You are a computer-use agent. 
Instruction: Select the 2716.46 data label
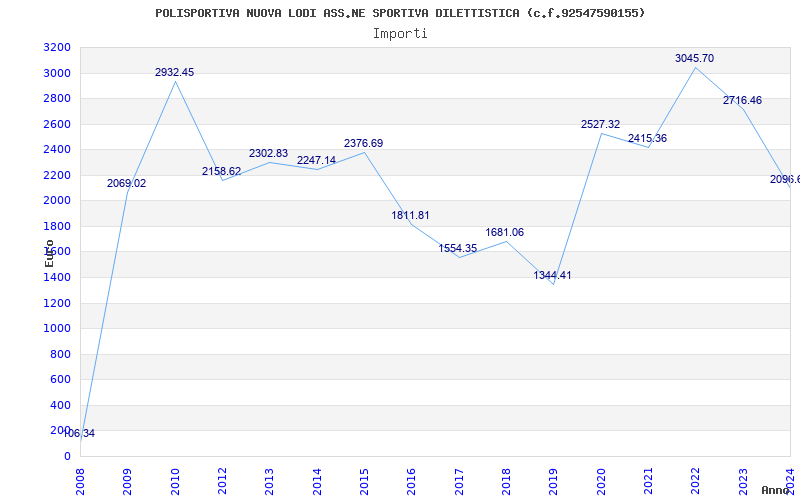pos(742,101)
